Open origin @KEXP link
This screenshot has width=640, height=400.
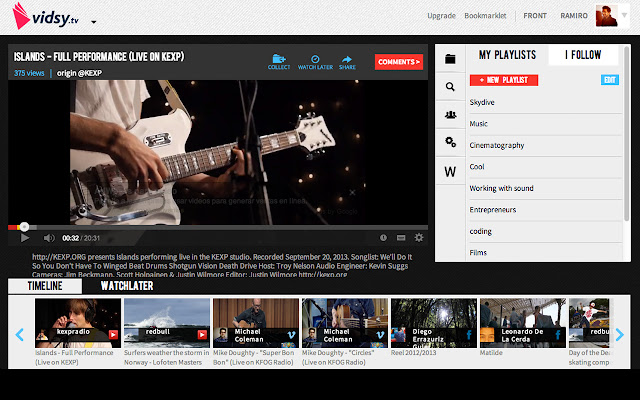point(79,73)
